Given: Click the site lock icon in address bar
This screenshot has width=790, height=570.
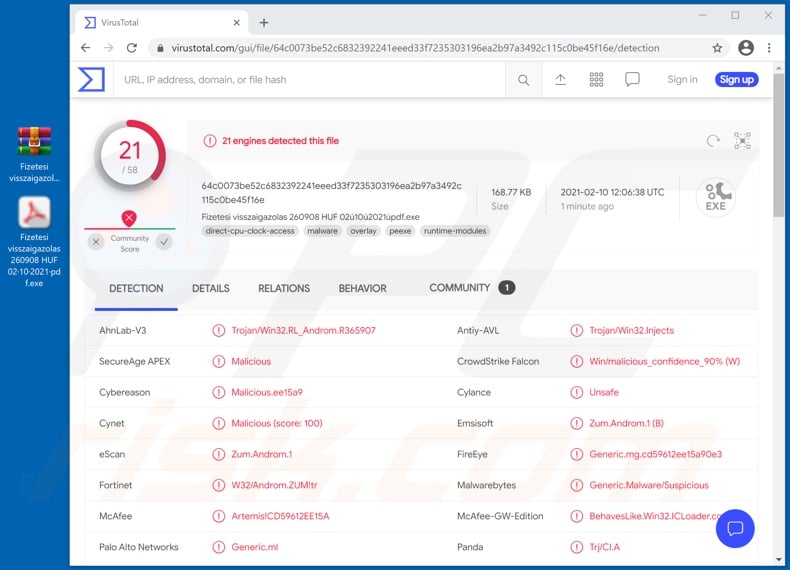Looking at the screenshot, I should point(160,48).
